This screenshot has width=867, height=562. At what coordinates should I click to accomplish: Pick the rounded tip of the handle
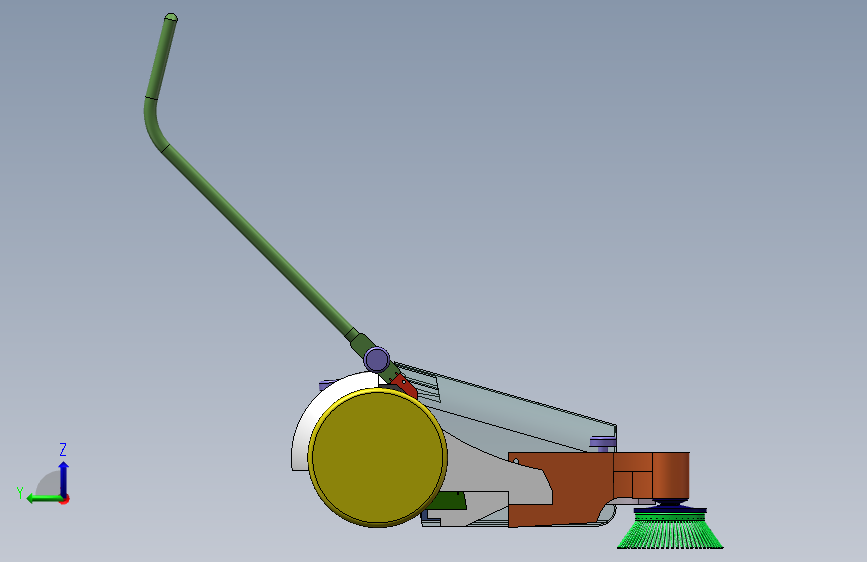click(x=171, y=18)
